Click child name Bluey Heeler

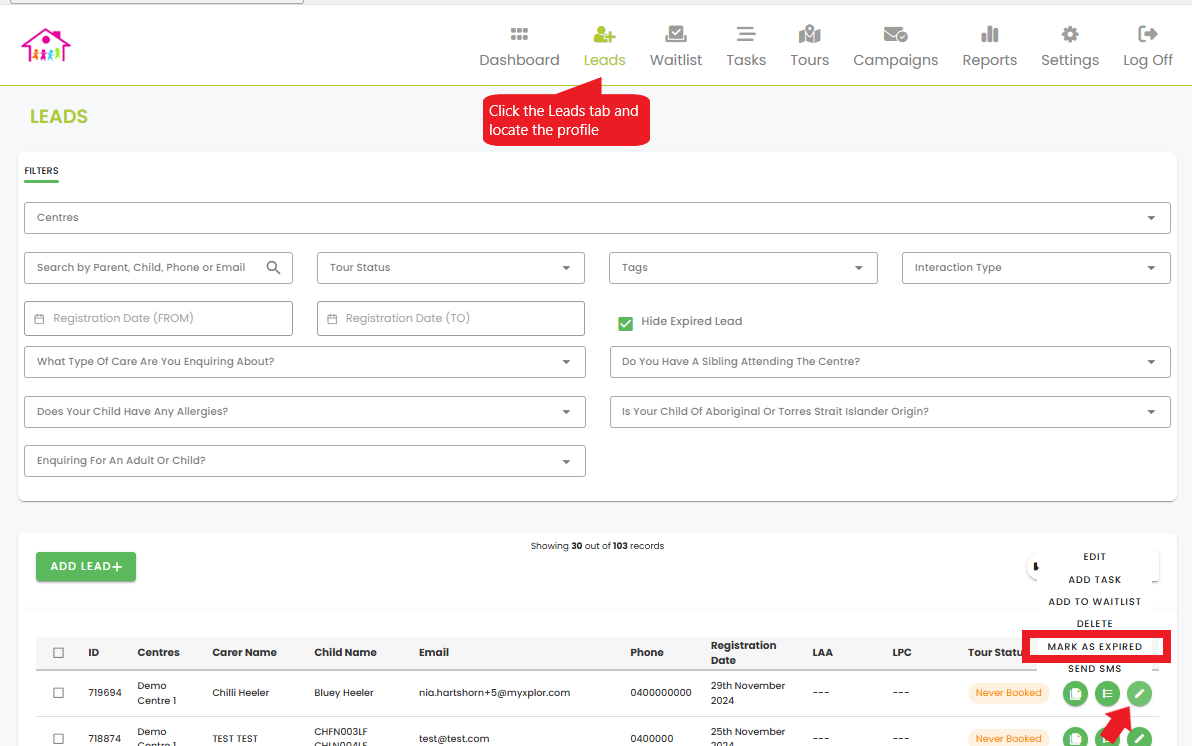[344, 693]
